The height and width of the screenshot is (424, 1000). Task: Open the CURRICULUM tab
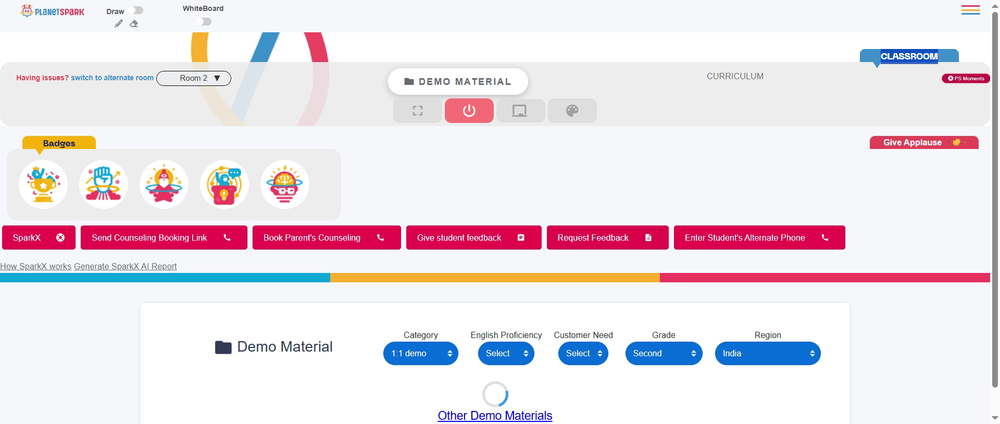[735, 77]
